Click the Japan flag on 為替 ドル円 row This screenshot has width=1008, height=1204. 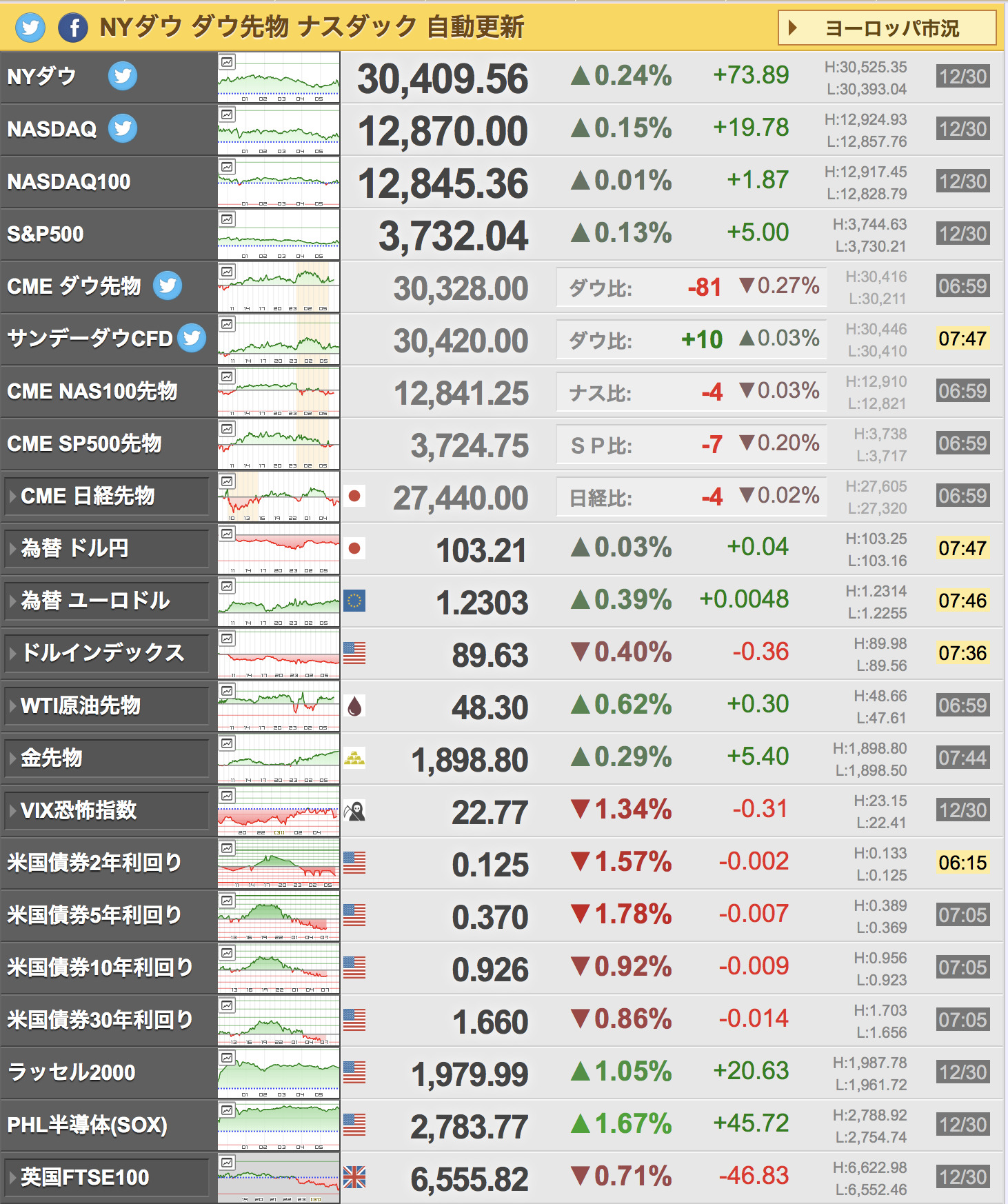[354, 548]
